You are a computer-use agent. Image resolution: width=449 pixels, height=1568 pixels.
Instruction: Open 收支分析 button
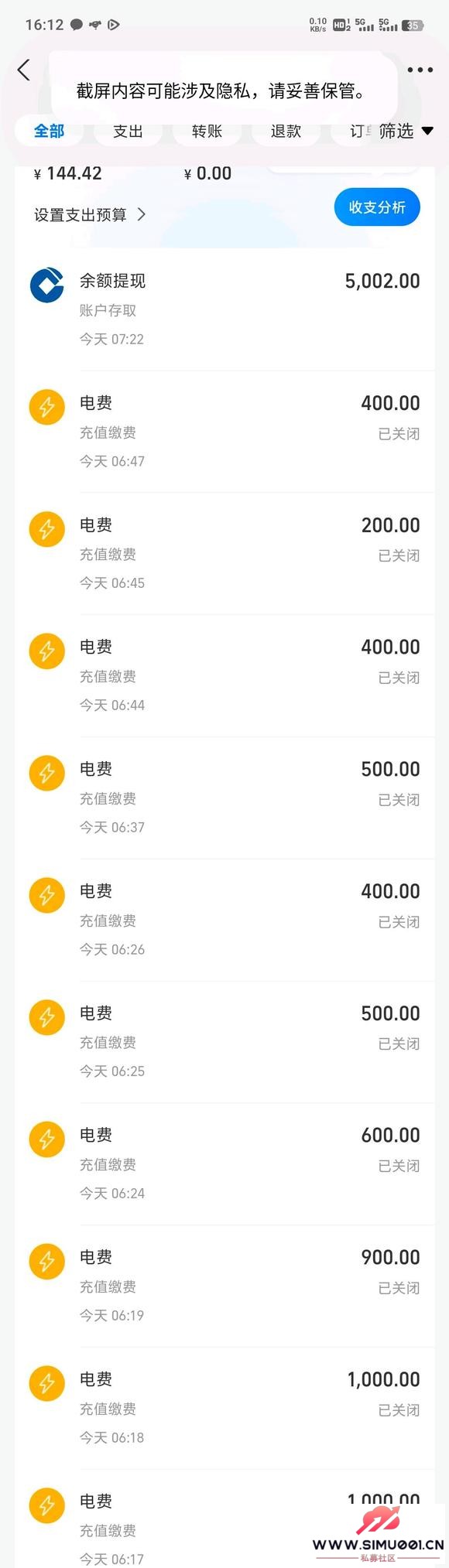click(x=377, y=207)
